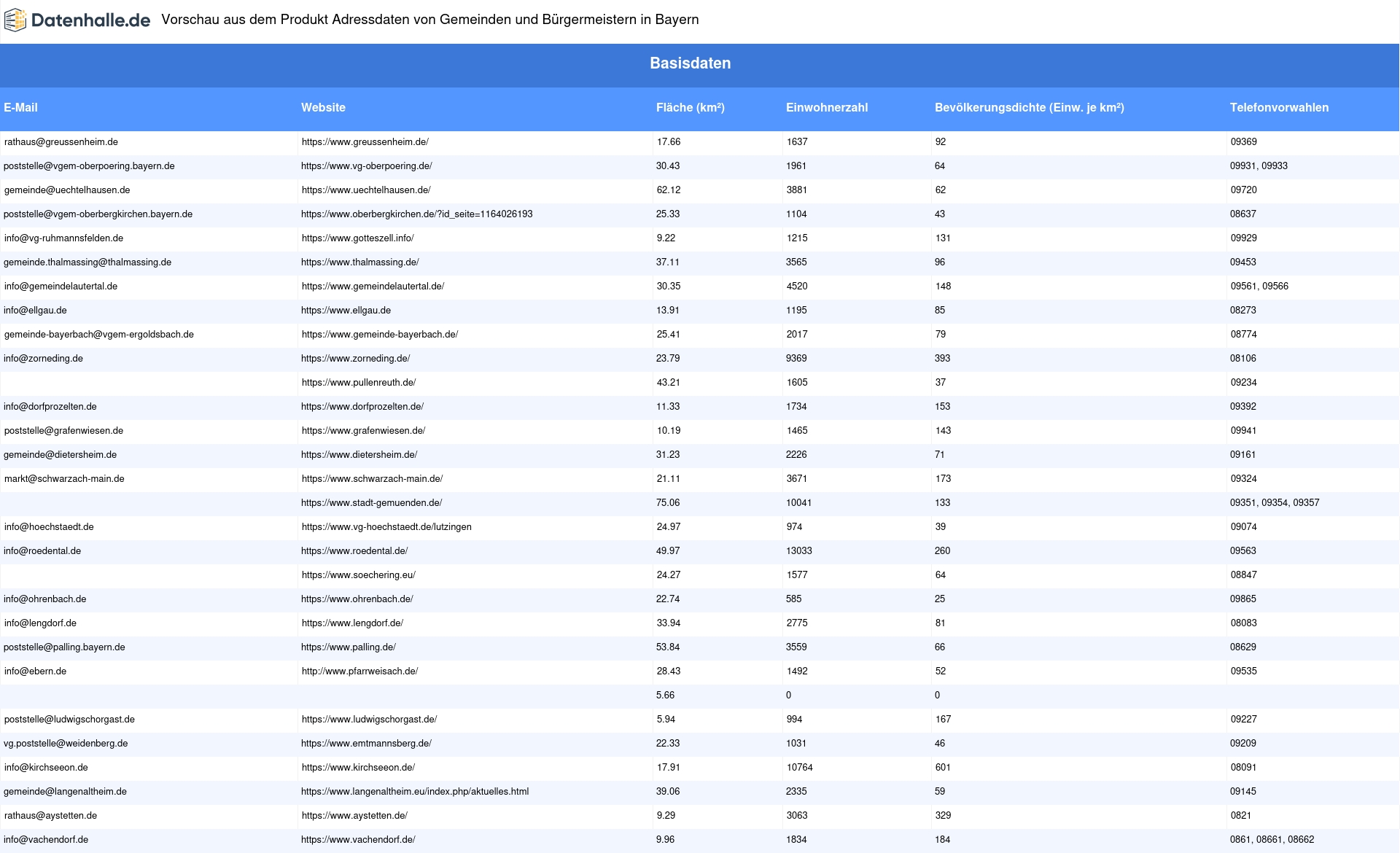Select email gemeinde@dietersheim.de
1400x853 pixels.
click(60, 455)
